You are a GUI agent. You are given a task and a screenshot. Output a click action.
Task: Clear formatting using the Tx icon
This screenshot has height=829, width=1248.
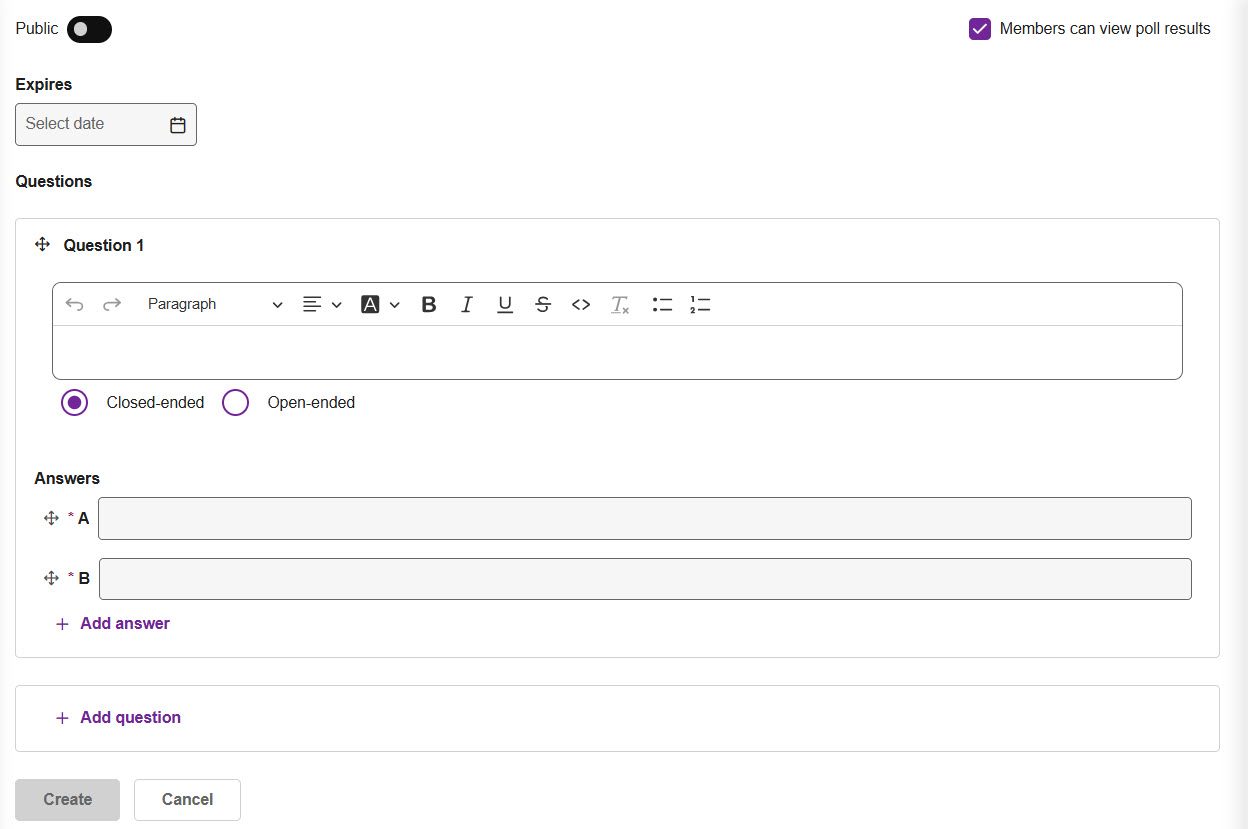[x=620, y=305]
